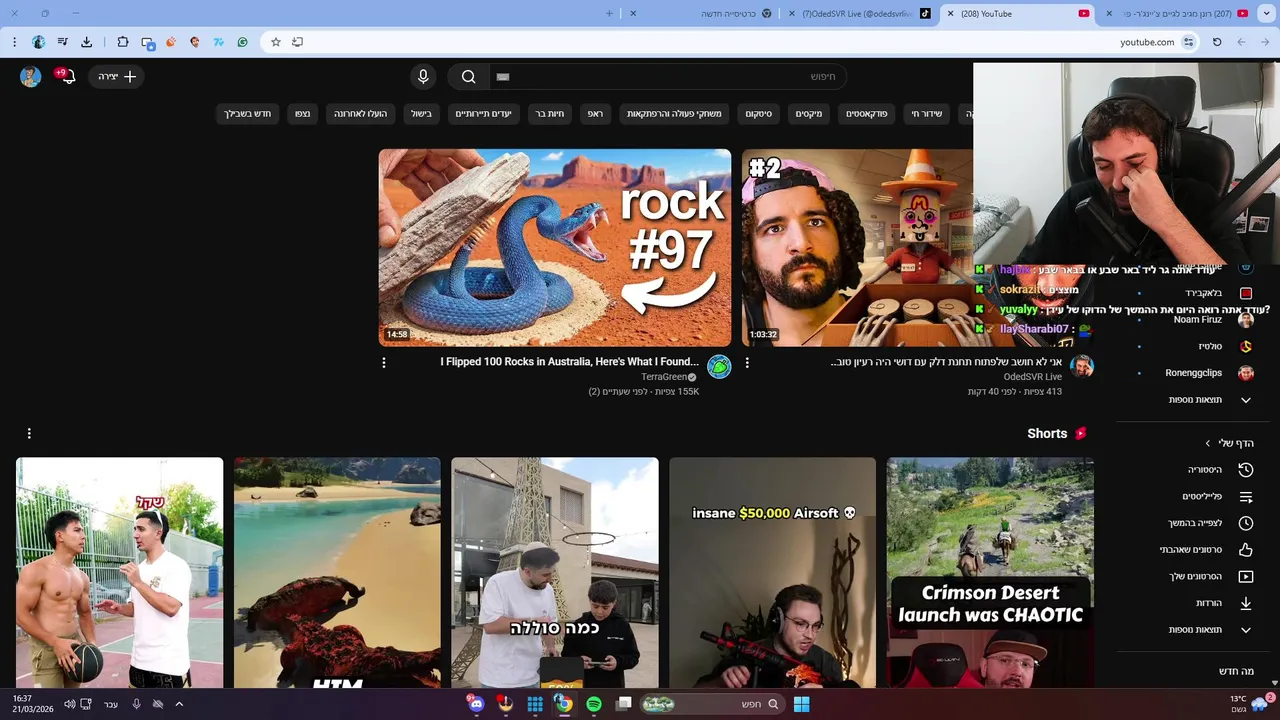1280x720 pixels.
Task: Open Spotify from the taskbar
Action: tap(594, 704)
